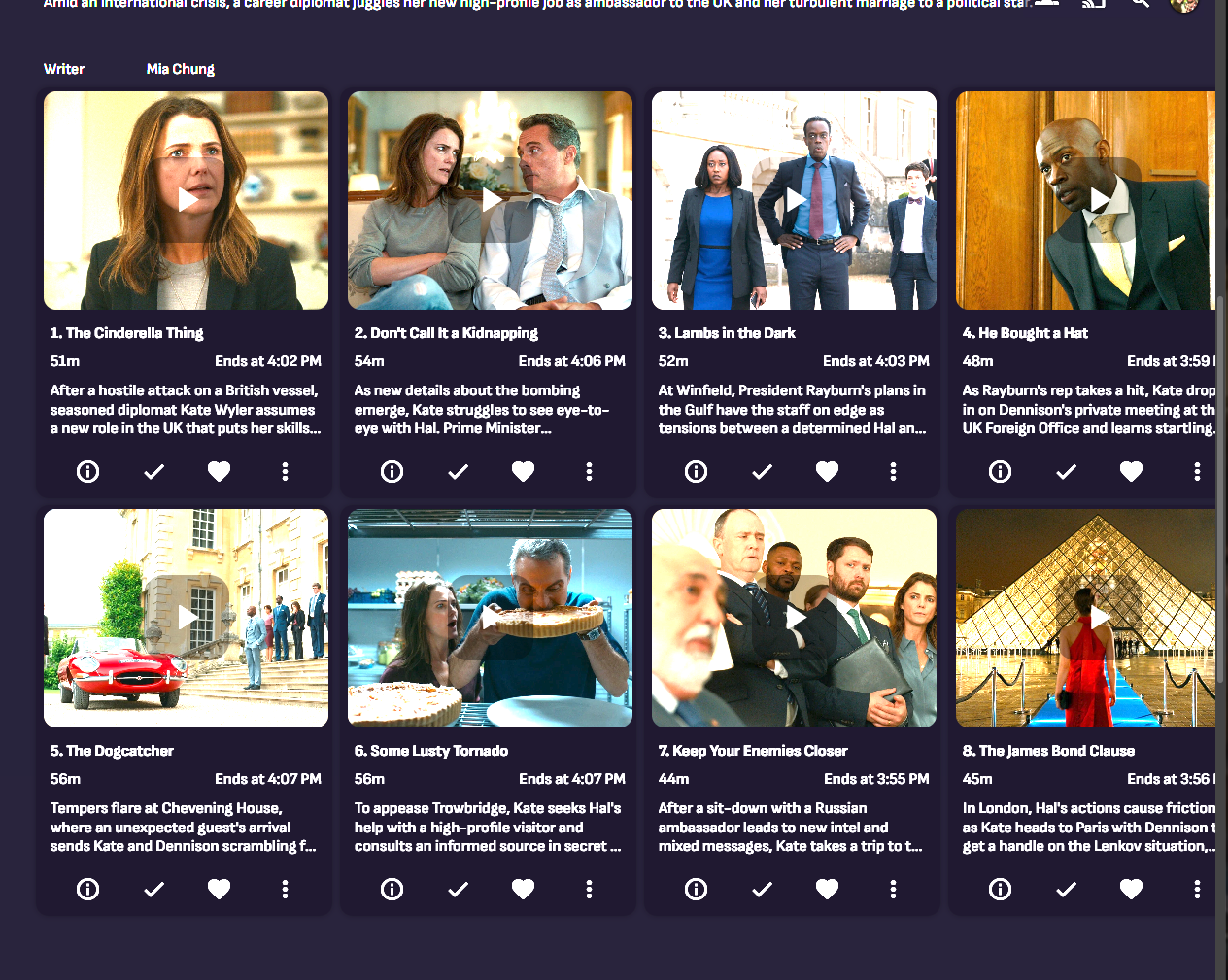Start playing Keep Your Enemies Closer

coord(795,618)
